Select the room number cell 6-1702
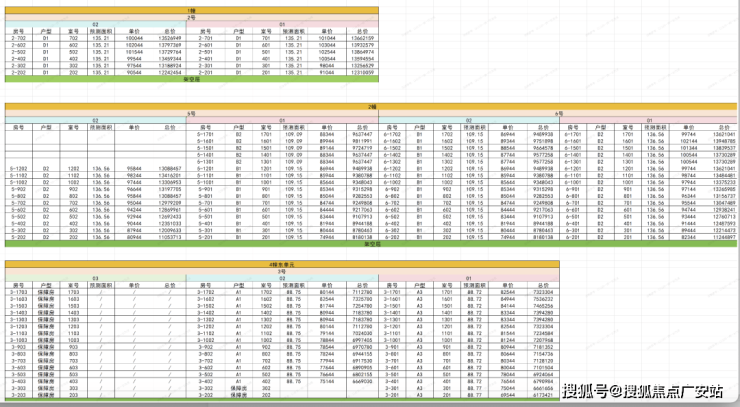 (x=392, y=135)
